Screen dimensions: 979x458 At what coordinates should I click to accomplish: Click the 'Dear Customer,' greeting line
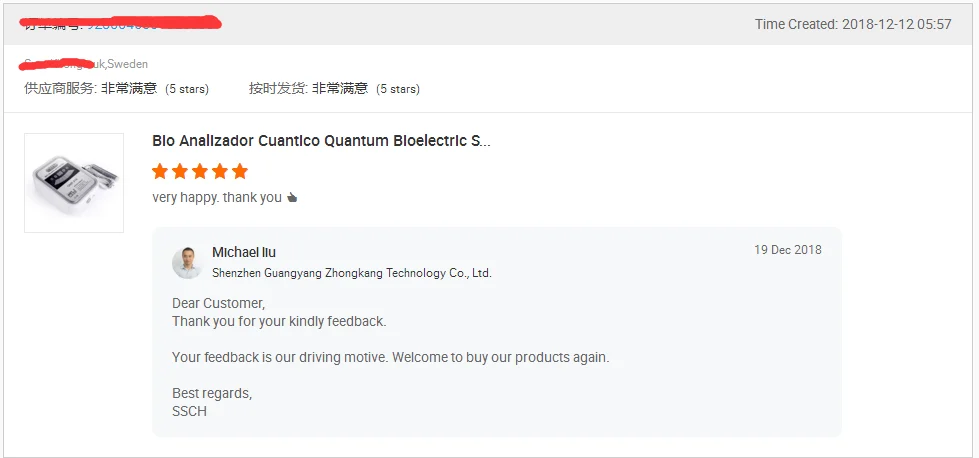pos(218,303)
